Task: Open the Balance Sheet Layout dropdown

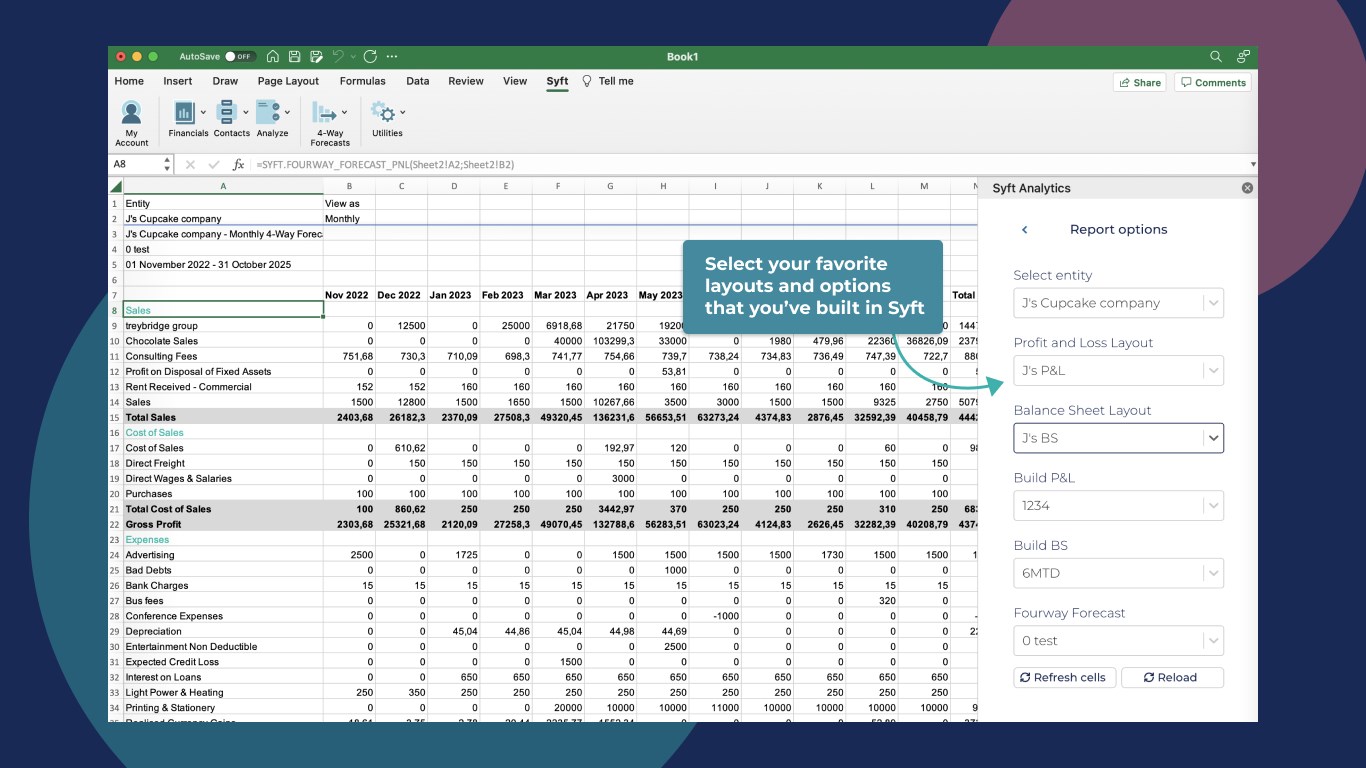Action: [x=1118, y=438]
